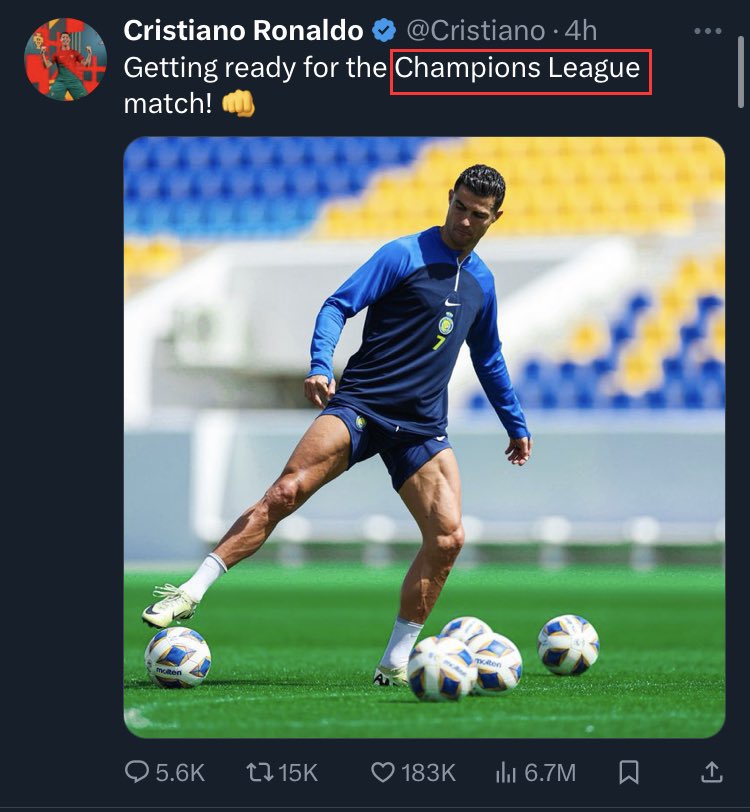Image resolution: width=750 pixels, height=812 pixels.
Task: Open the view analytics bar-chart icon
Action: (x=506, y=773)
